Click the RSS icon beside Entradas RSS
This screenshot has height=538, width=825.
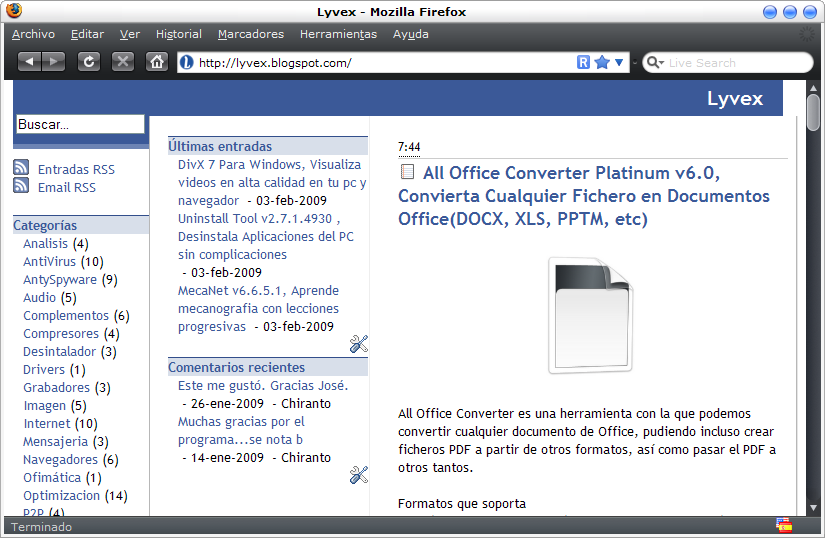(21, 168)
